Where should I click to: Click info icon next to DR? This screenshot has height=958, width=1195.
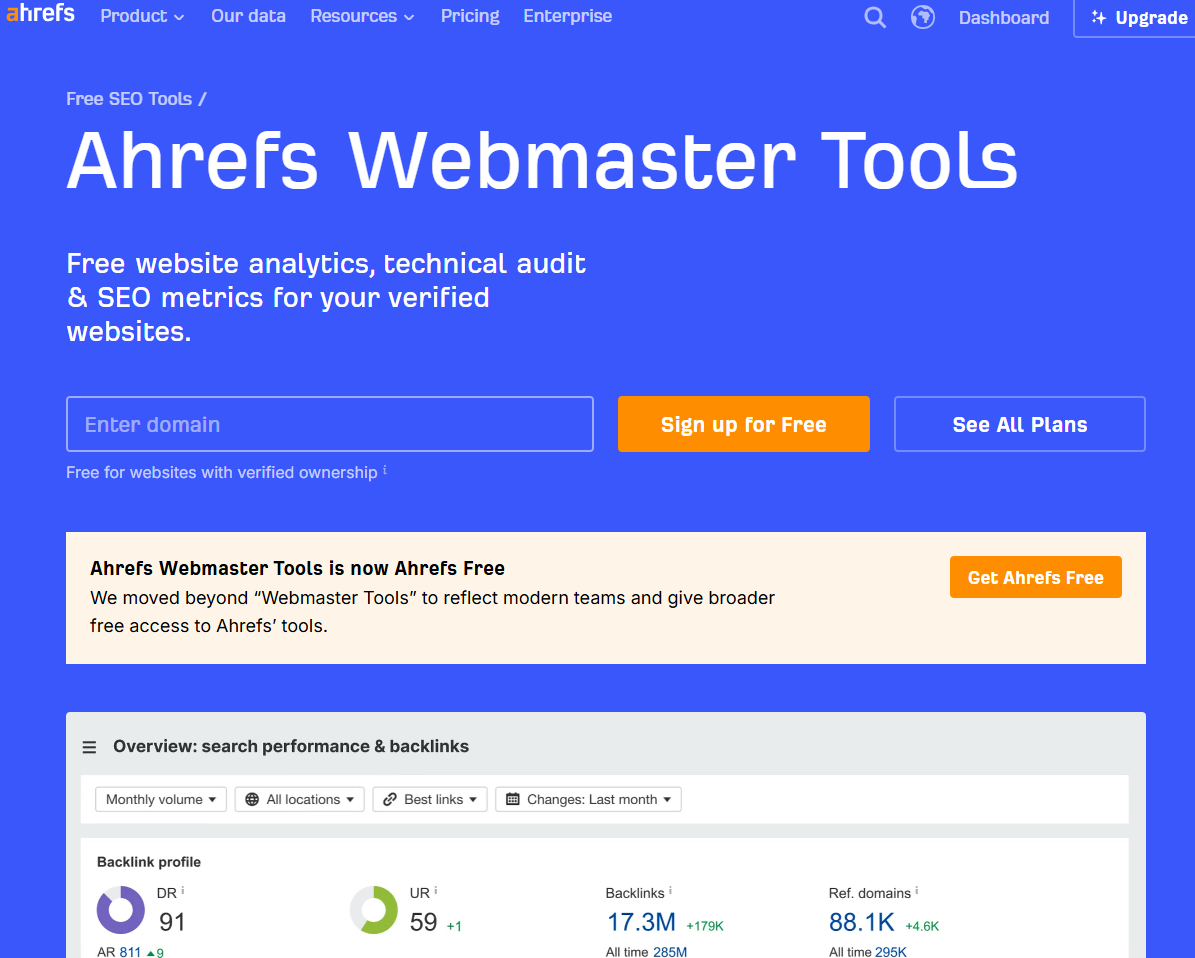pyautogui.click(x=183, y=890)
